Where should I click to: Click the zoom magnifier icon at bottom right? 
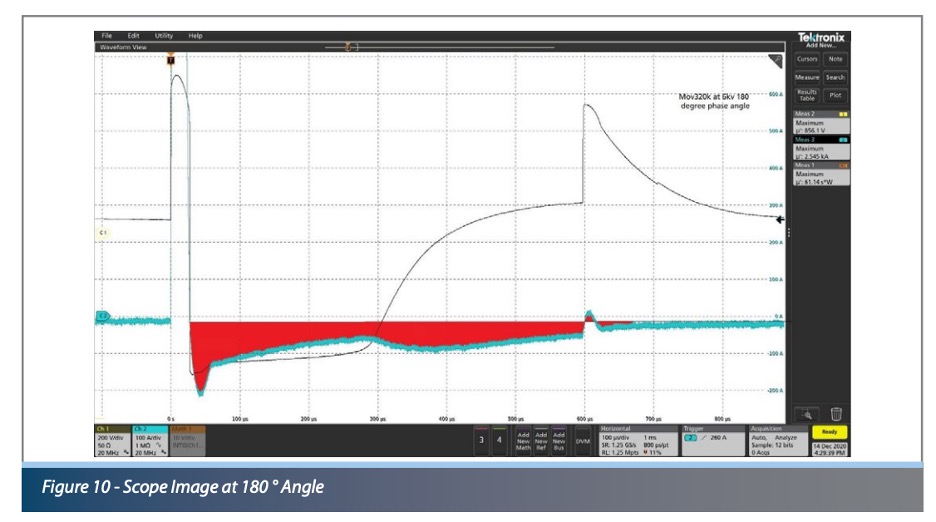[x=806, y=413]
